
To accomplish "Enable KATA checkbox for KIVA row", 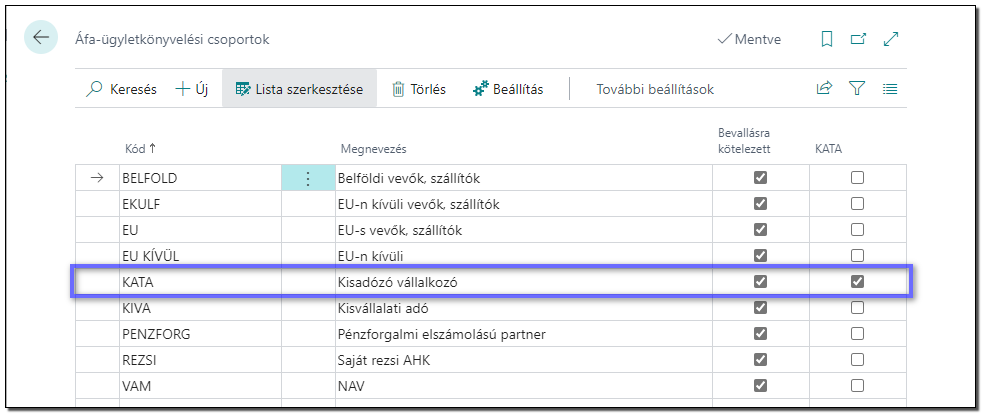I will [x=857, y=308].
